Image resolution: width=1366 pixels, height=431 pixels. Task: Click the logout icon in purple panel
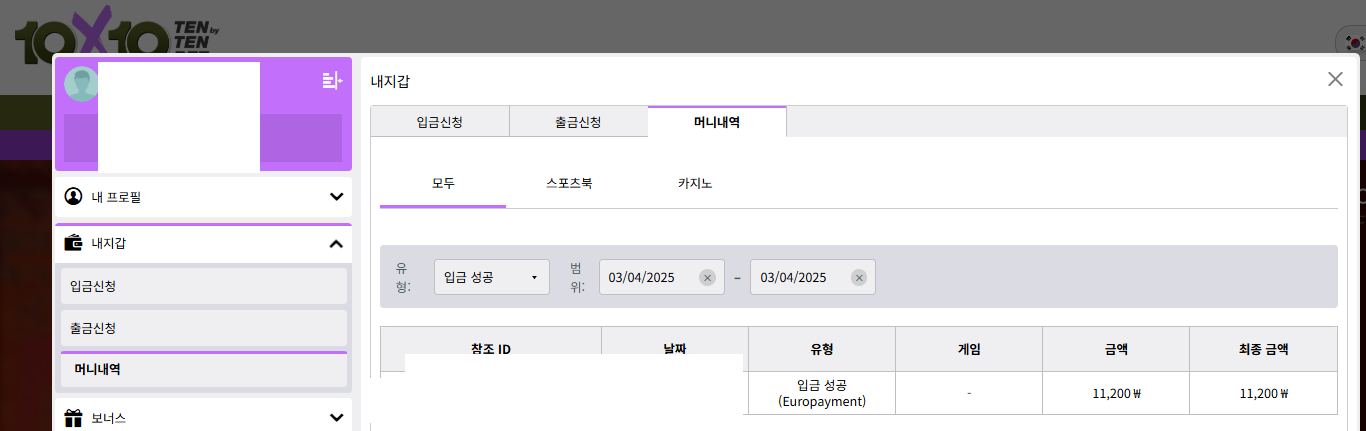coord(332,81)
